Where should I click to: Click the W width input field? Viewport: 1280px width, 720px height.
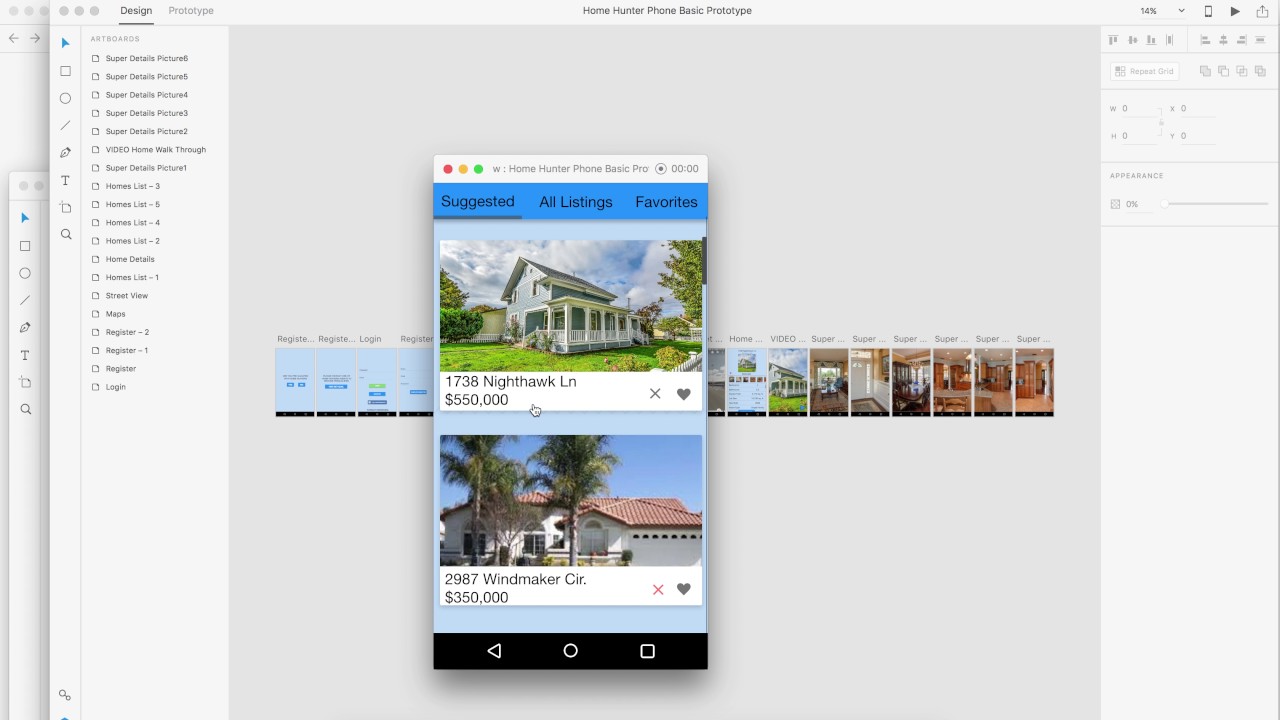click(x=1137, y=108)
